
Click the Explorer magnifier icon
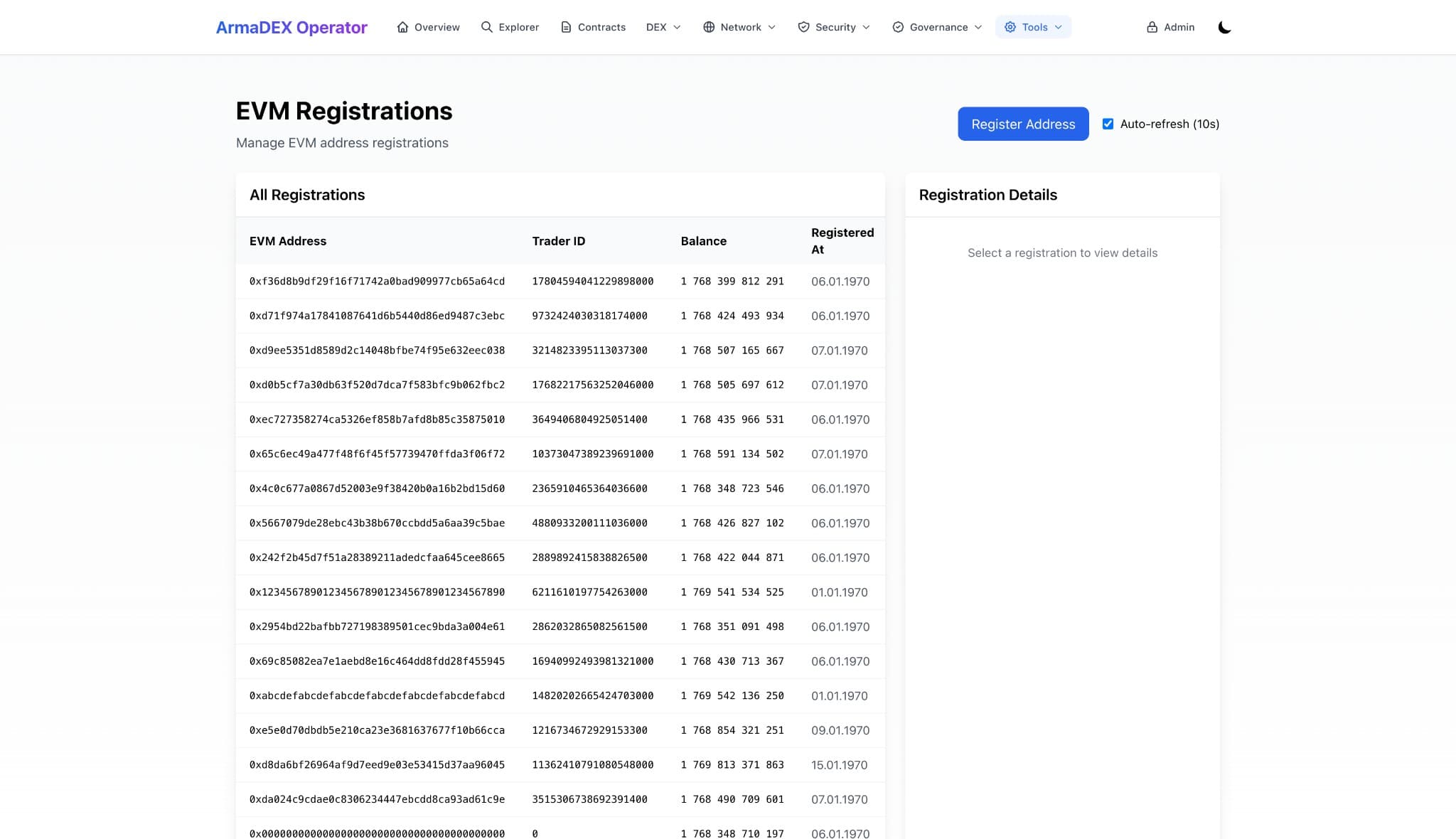(x=487, y=27)
